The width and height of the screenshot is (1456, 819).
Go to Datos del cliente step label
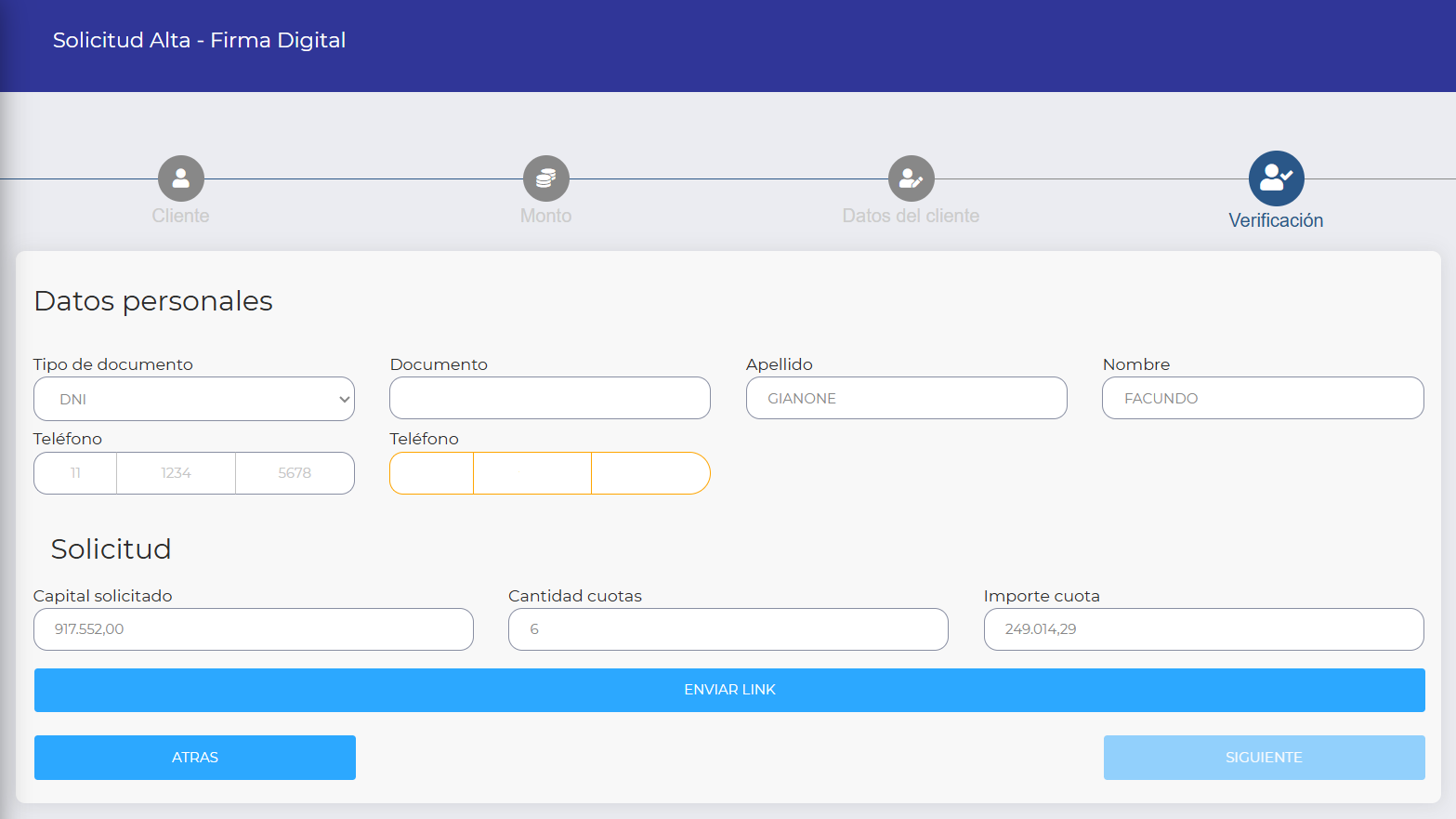point(911,216)
